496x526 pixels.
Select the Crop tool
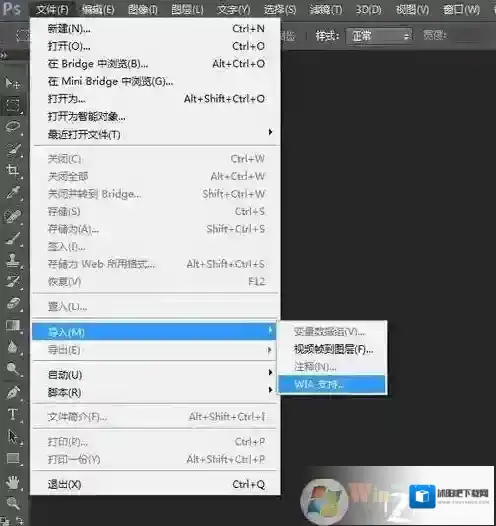point(13,170)
